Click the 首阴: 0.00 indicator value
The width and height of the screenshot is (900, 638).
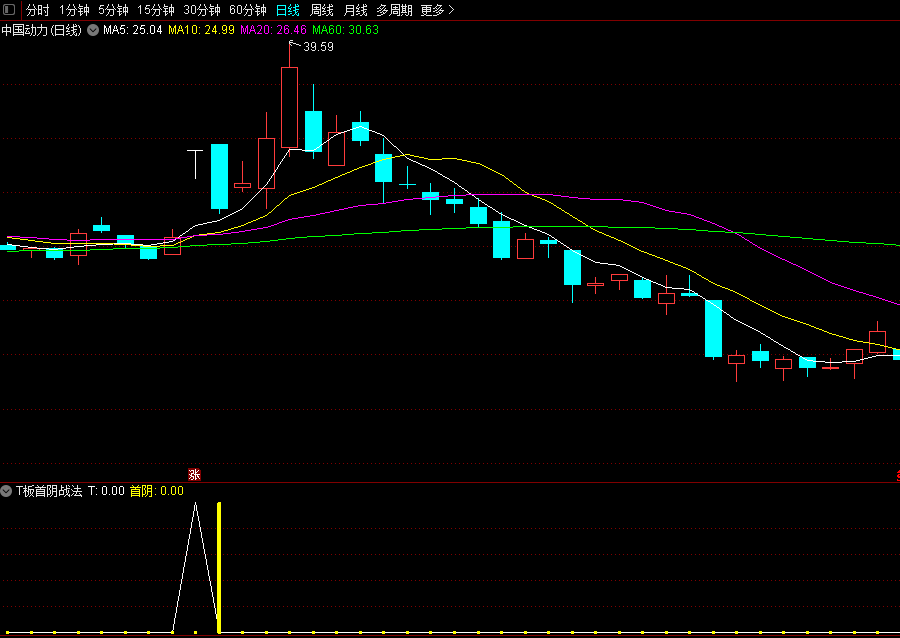157,491
